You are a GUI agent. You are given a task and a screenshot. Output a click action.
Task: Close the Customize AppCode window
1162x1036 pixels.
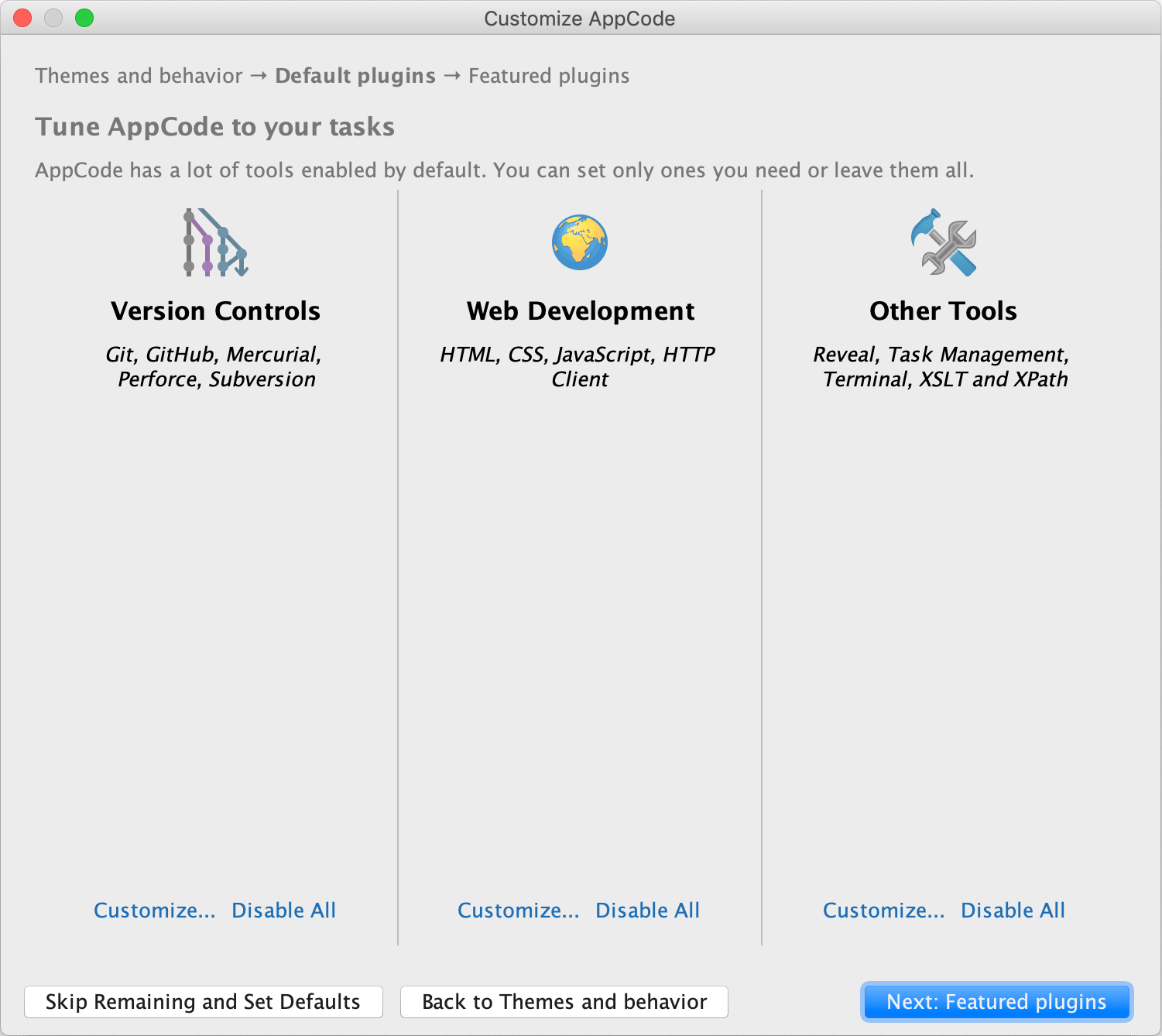point(22,18)
